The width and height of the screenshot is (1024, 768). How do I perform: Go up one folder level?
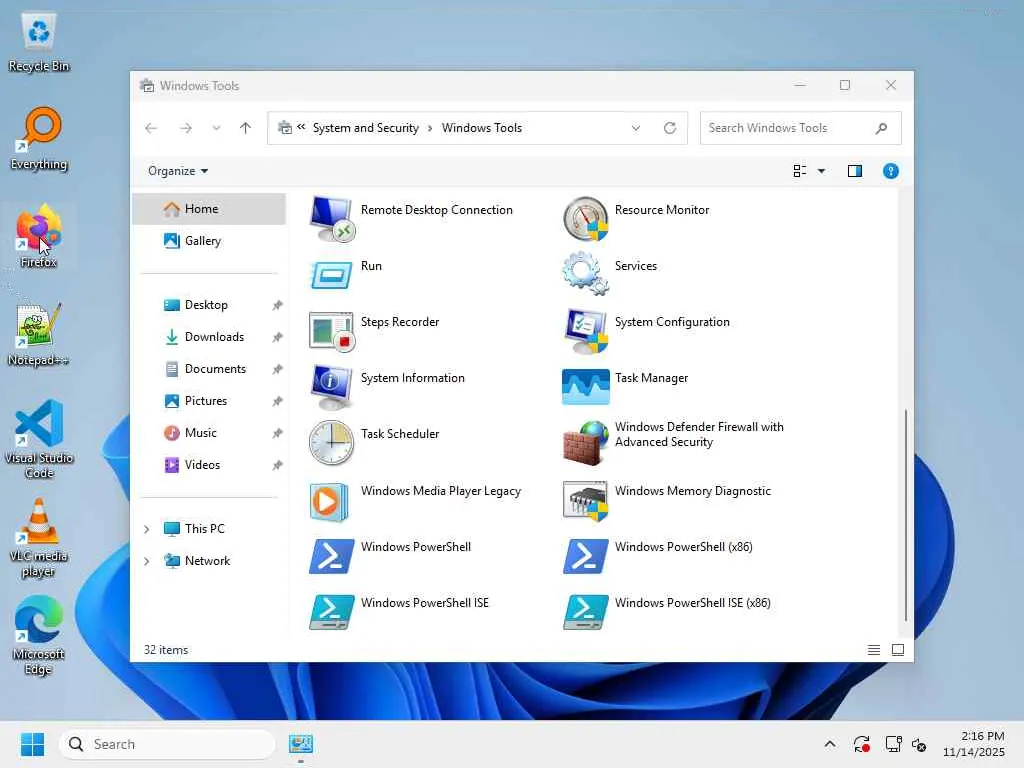(x=246, y=128)
